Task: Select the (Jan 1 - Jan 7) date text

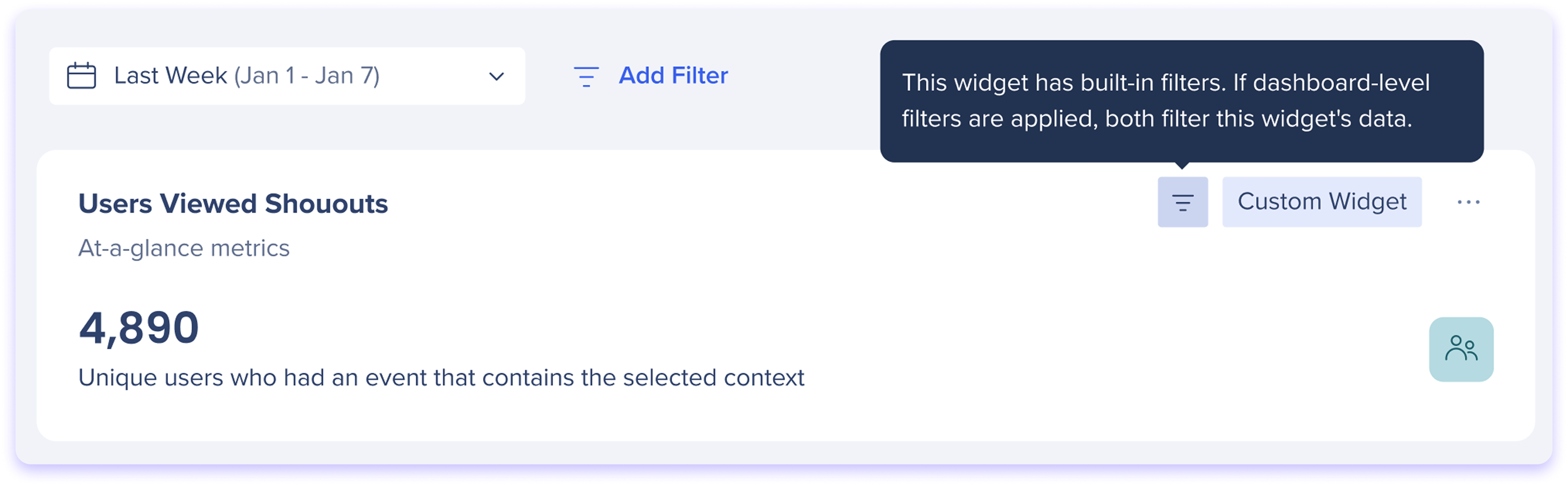Action: pyautogui.click(x=307, y=75)
